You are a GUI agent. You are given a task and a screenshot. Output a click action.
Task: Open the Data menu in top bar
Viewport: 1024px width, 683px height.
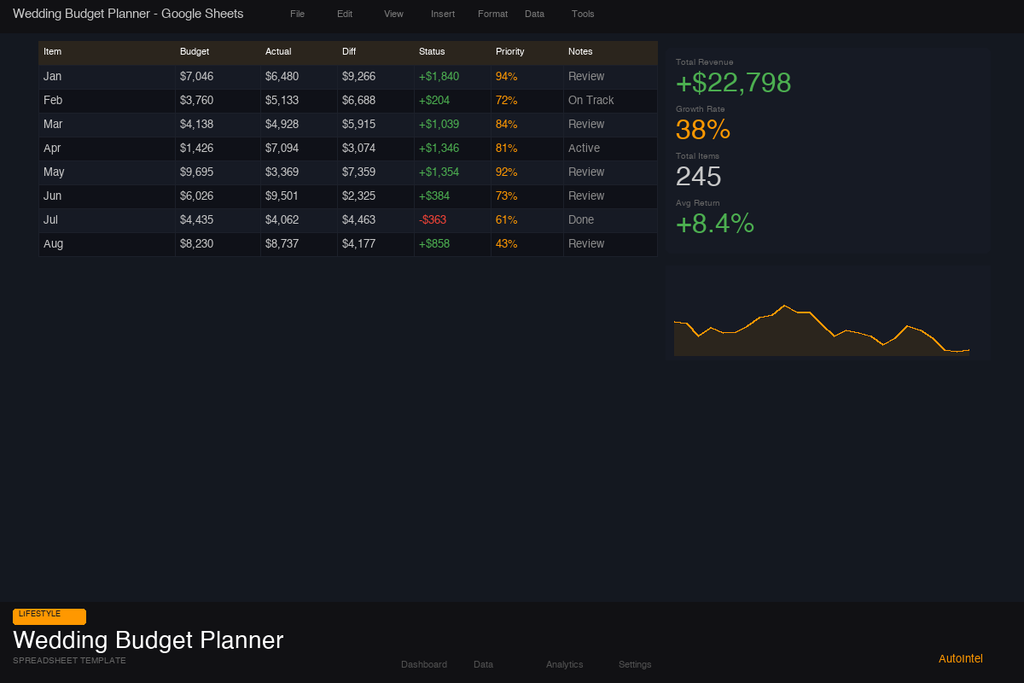coord(534,14)
